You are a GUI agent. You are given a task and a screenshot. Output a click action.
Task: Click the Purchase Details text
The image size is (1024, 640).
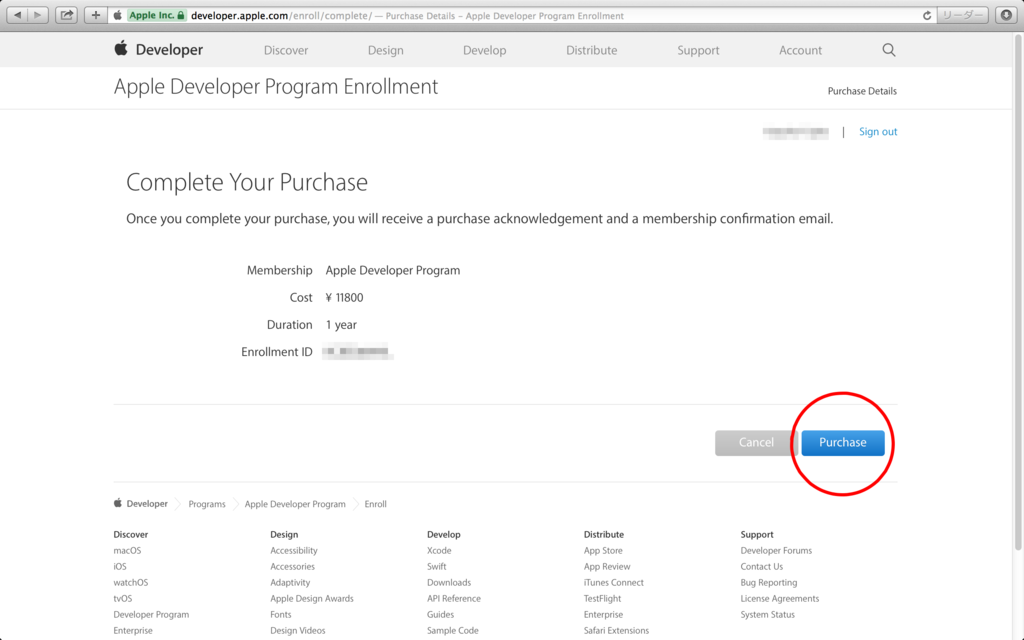tap(862, 91)
